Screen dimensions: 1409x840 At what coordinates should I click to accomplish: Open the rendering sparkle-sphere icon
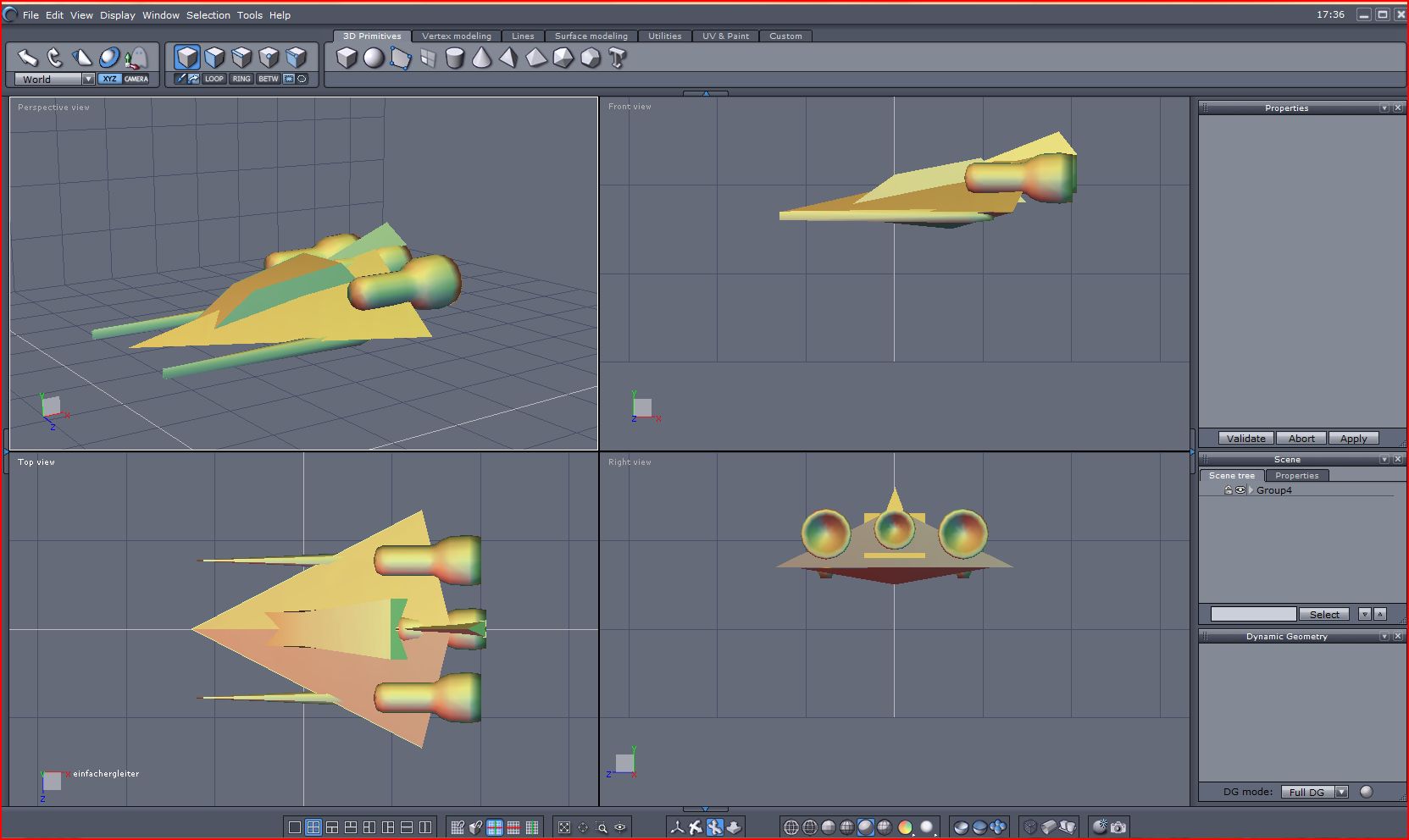click(x=1100, y=827)
